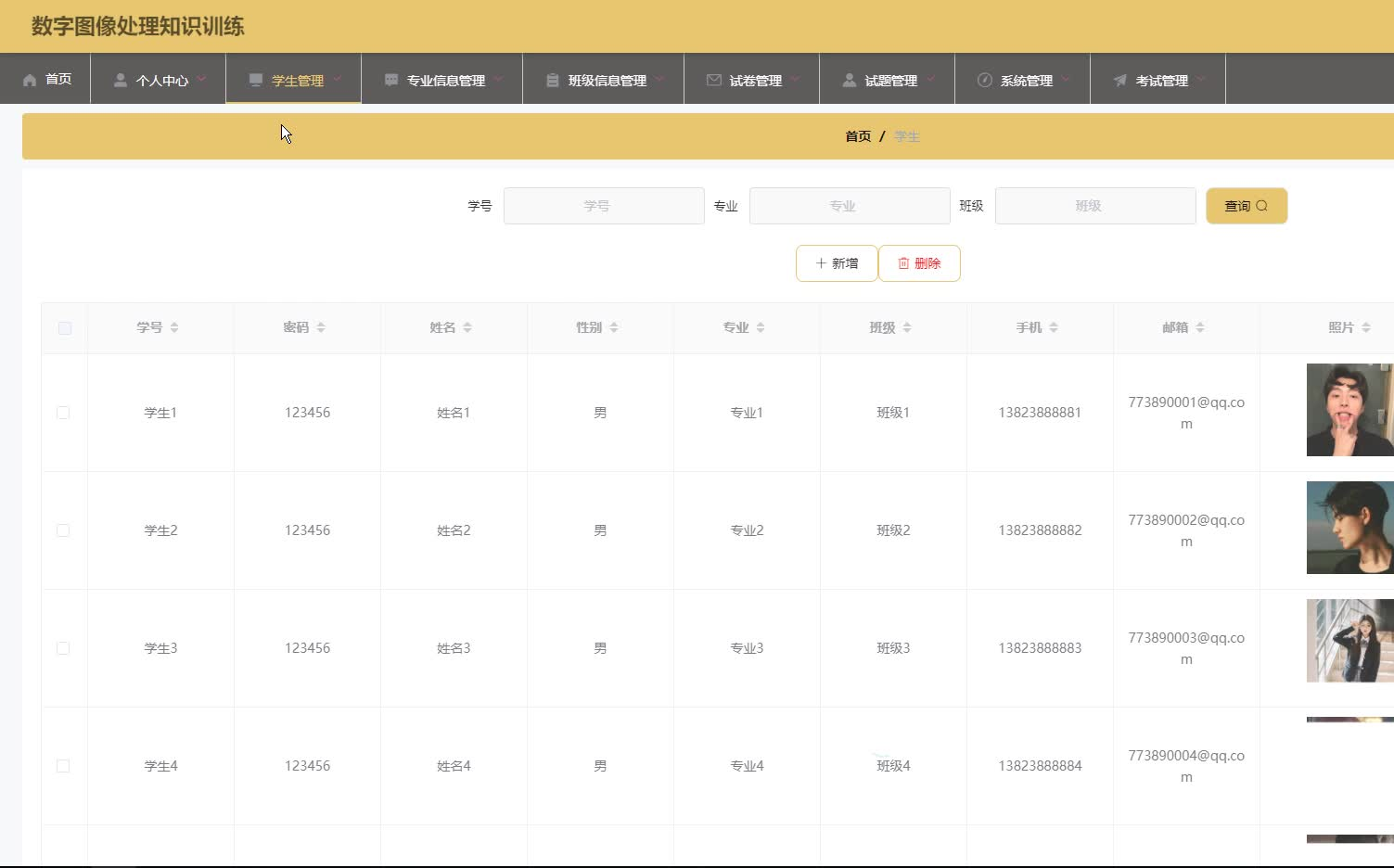The width and height of the screenshot is (1394, 868).
Task: Open the photo thumbnail for 学生2
Action: pos(1350,528)
